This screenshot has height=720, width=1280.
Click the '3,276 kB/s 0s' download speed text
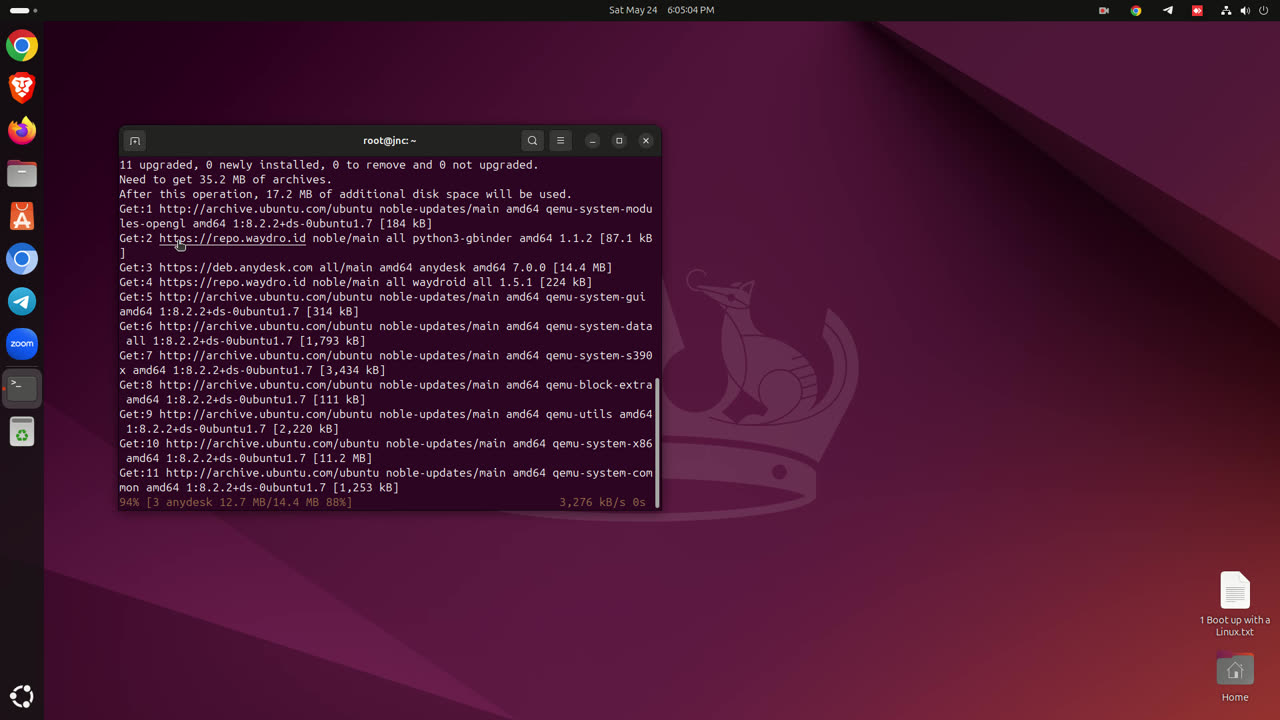click(x=603, y=502)
